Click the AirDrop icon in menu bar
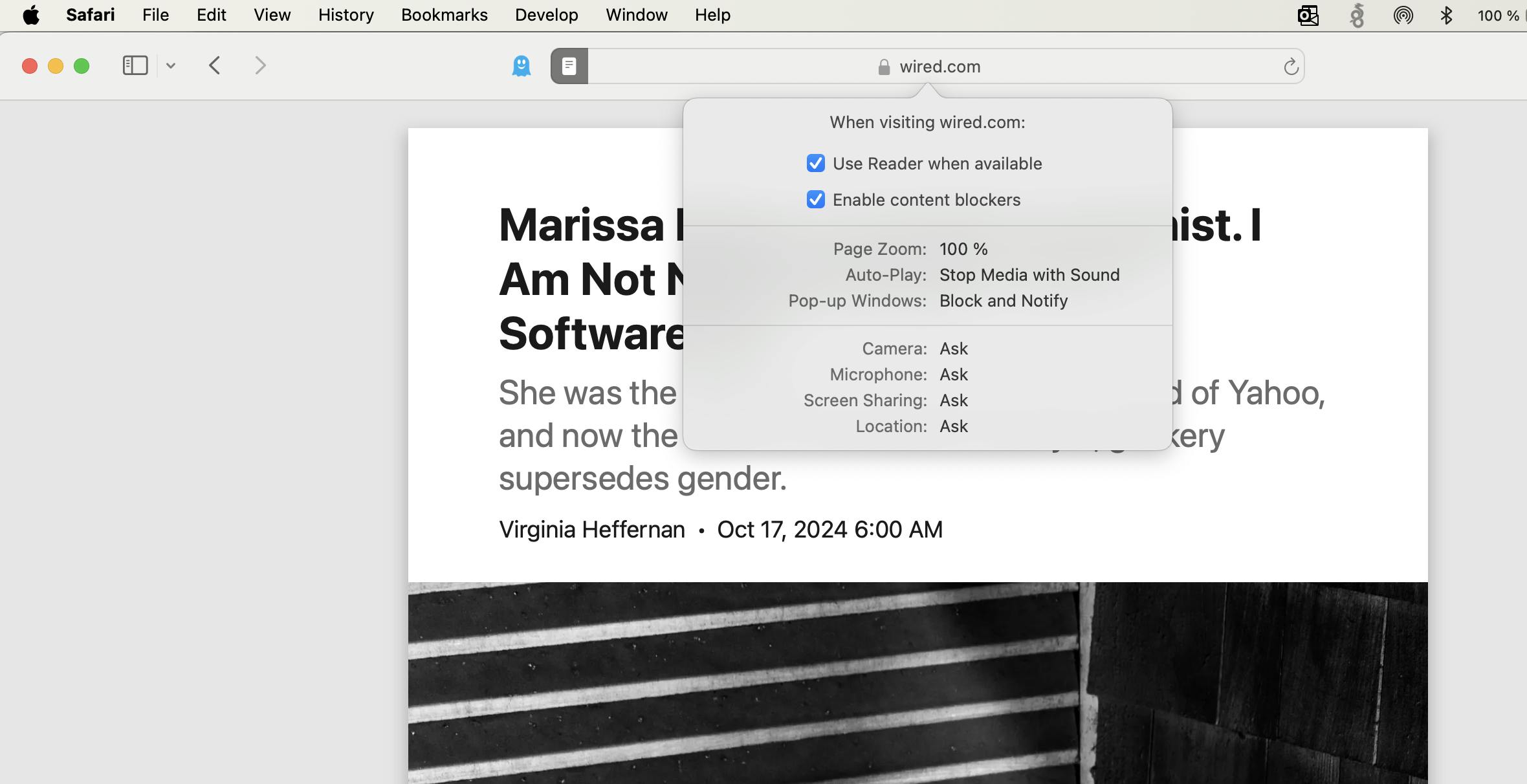This screenshot has height=784, width=1527. 1400,15
